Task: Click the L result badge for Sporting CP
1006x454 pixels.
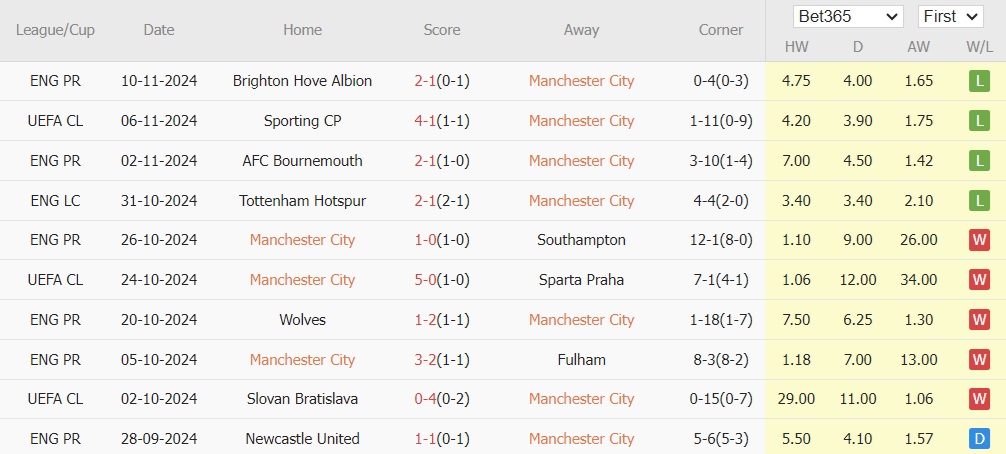Action: pyautogui.click(x=977, y=121)
